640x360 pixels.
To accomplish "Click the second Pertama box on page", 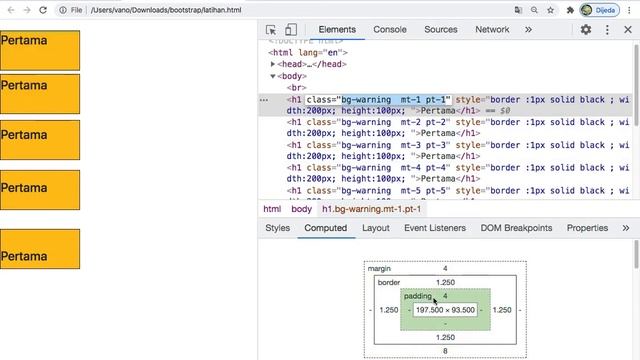I will (40, 94).
